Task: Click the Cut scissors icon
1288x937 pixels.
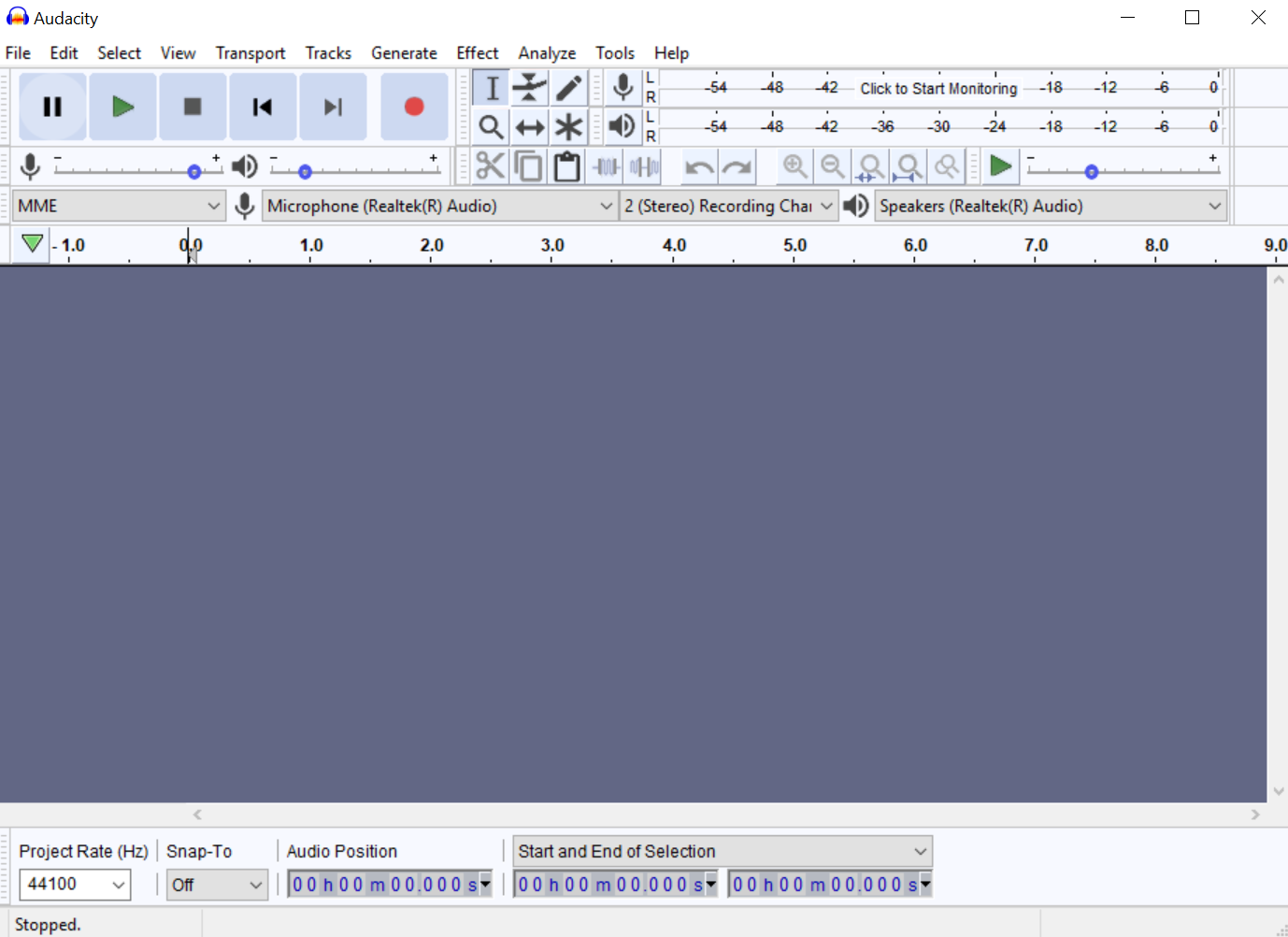Action: pos(490,166)
